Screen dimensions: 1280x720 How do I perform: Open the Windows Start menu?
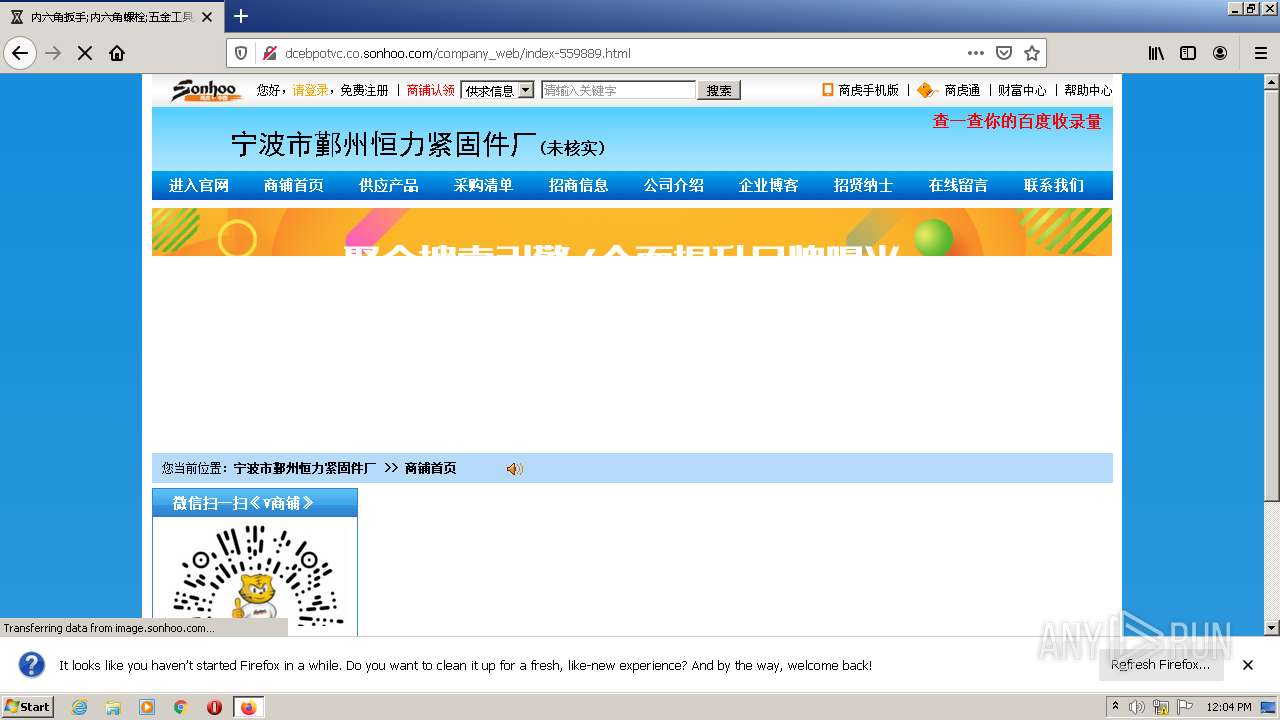[28, 707]
